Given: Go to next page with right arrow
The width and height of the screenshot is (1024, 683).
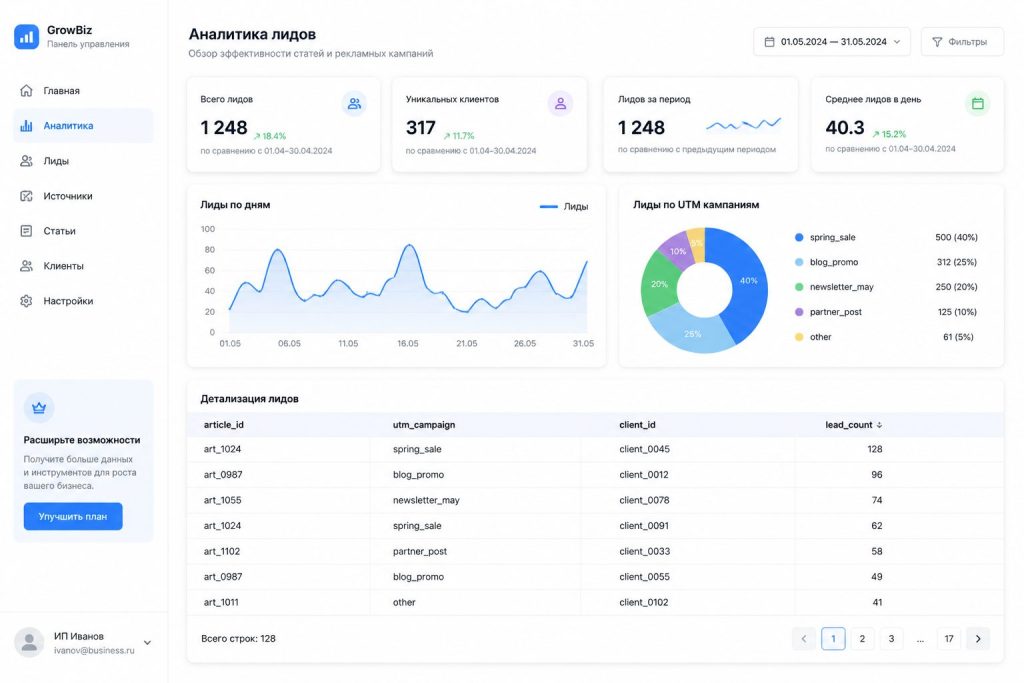Looking at the screenshot, I should [978, 639].
